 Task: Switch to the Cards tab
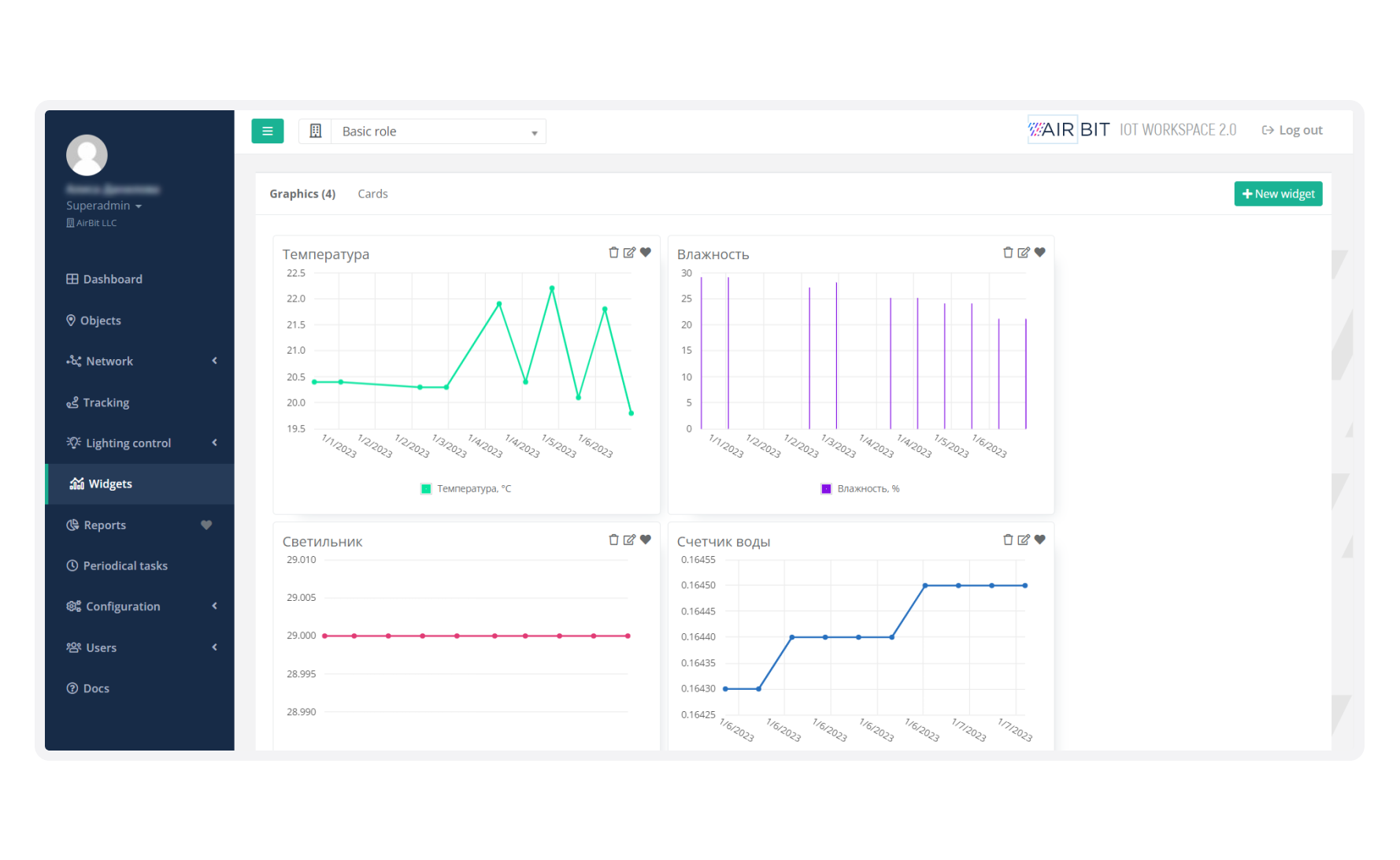372,194
